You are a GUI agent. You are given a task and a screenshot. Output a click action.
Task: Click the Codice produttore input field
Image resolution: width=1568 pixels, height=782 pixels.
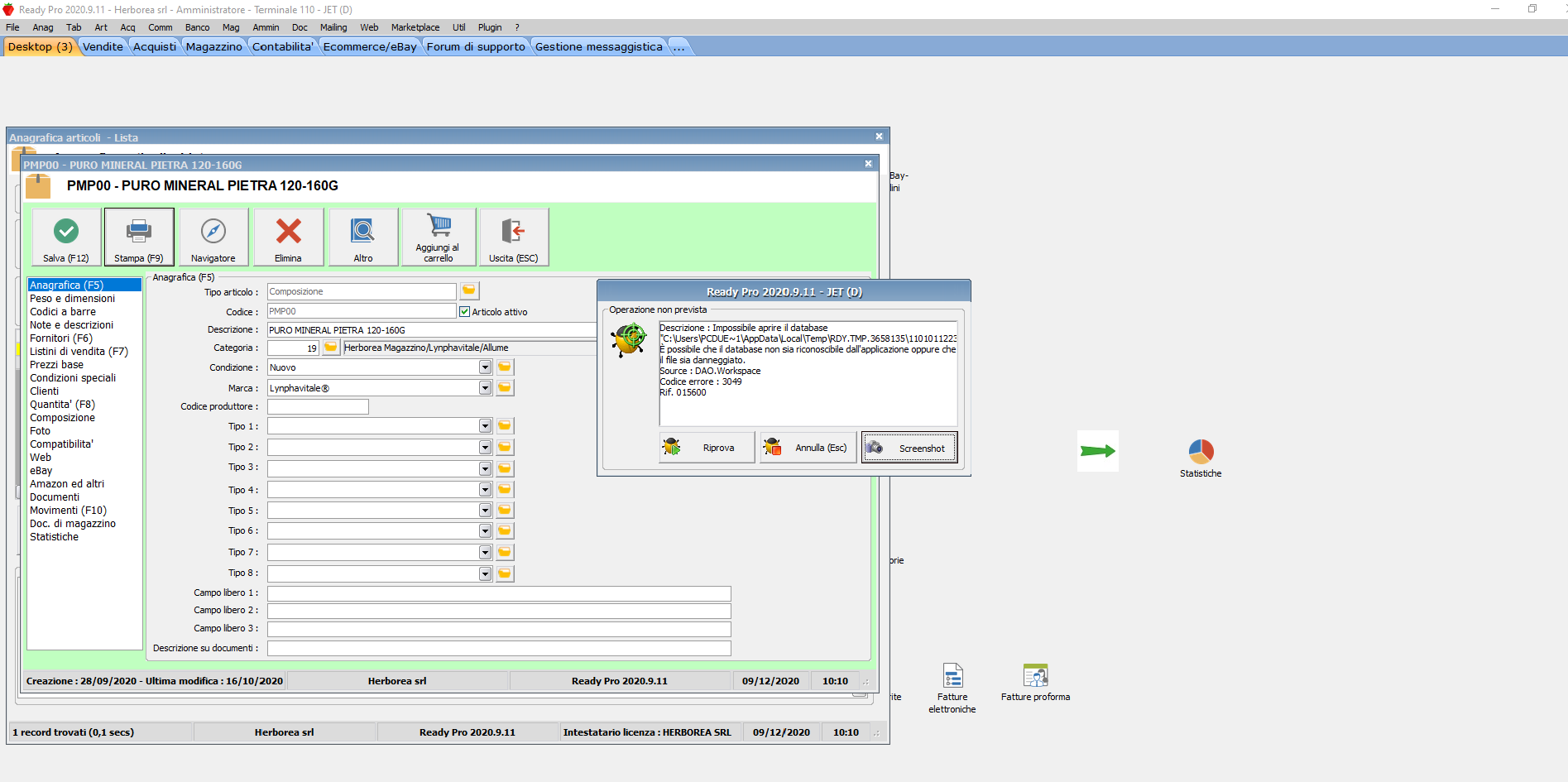[318, 406]
